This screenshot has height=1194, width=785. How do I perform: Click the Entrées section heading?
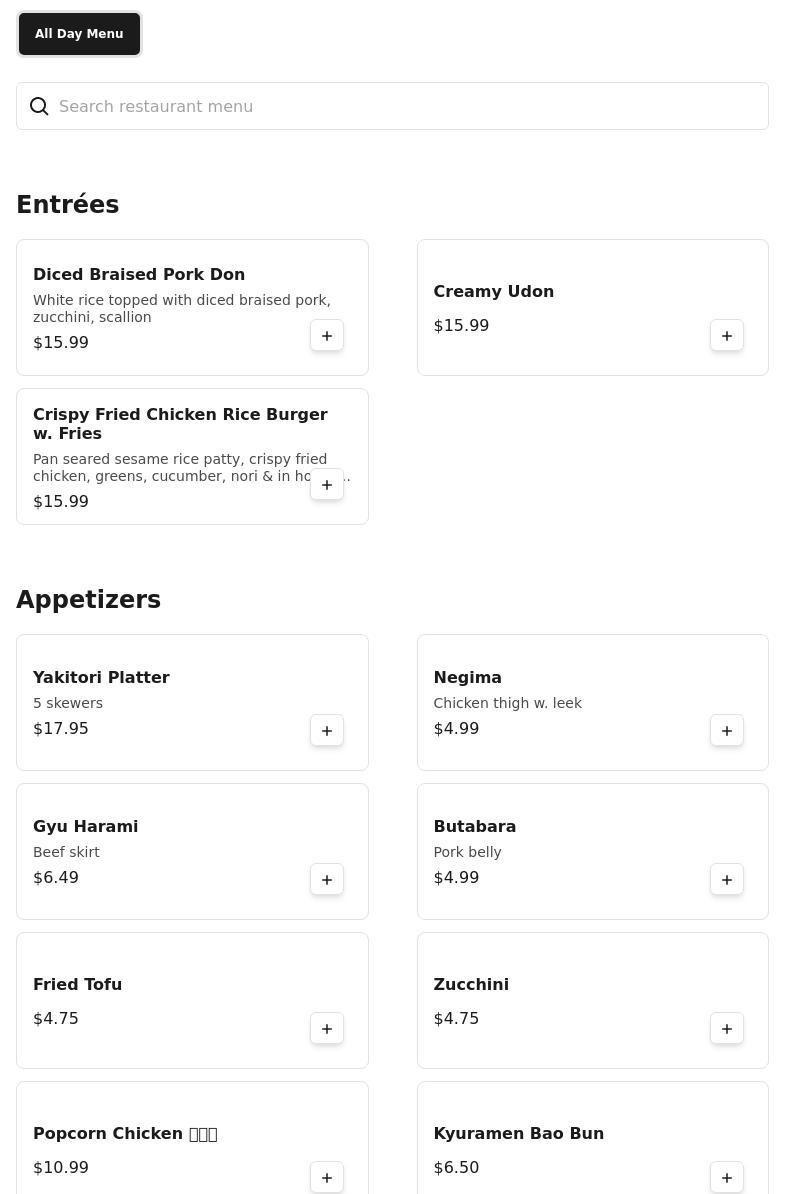tap(68, 204)
